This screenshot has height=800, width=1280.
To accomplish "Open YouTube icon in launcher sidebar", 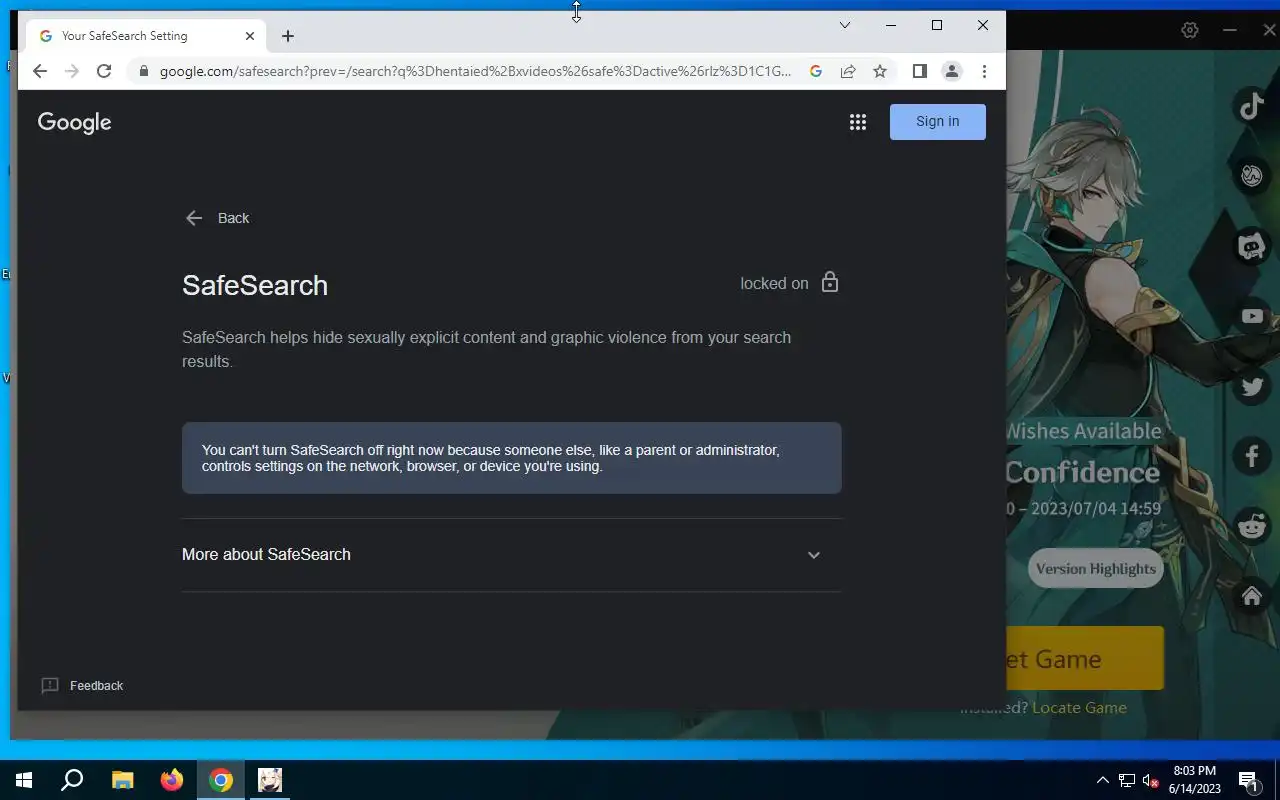I will click(1252, 316).
